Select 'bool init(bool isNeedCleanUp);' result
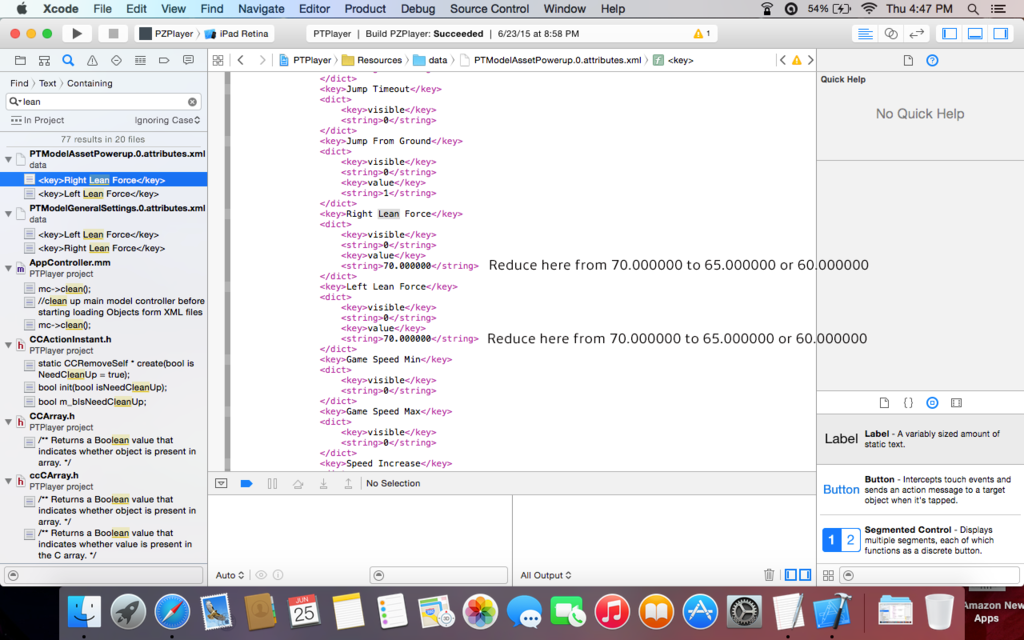 (103, 387)
